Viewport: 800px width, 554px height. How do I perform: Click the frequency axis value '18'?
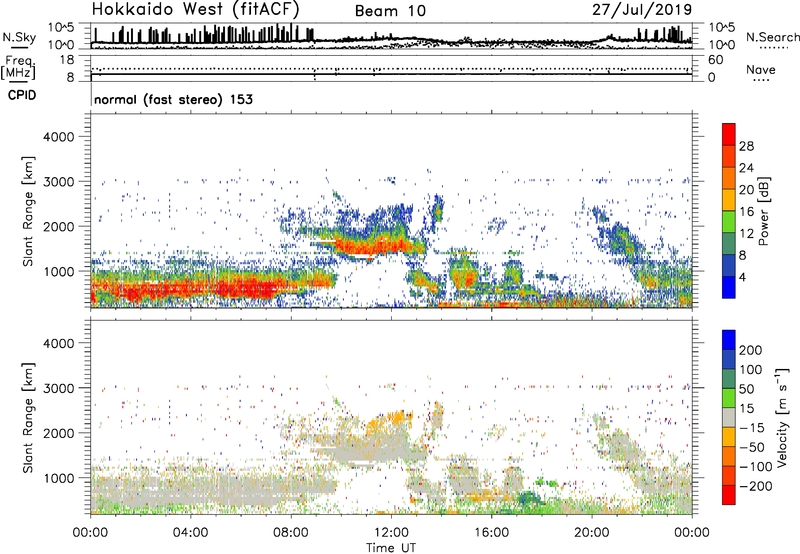(67, 60)
